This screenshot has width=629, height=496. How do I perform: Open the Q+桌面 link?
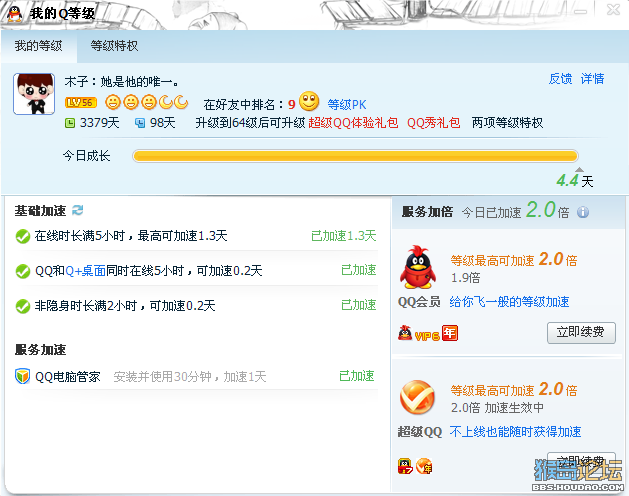[85, 271]
